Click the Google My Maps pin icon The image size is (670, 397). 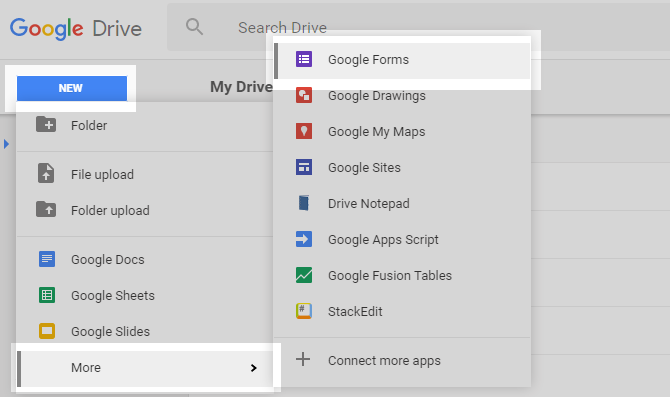tap(304, 131)
